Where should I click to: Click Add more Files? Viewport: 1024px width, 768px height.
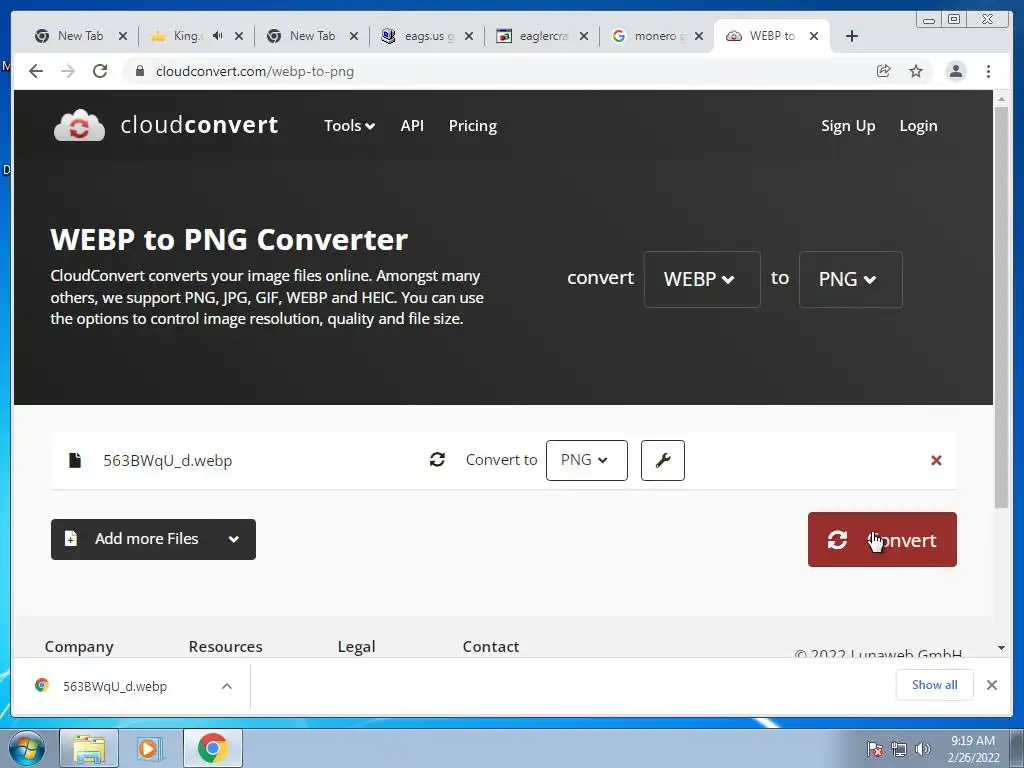click(153, 539)
